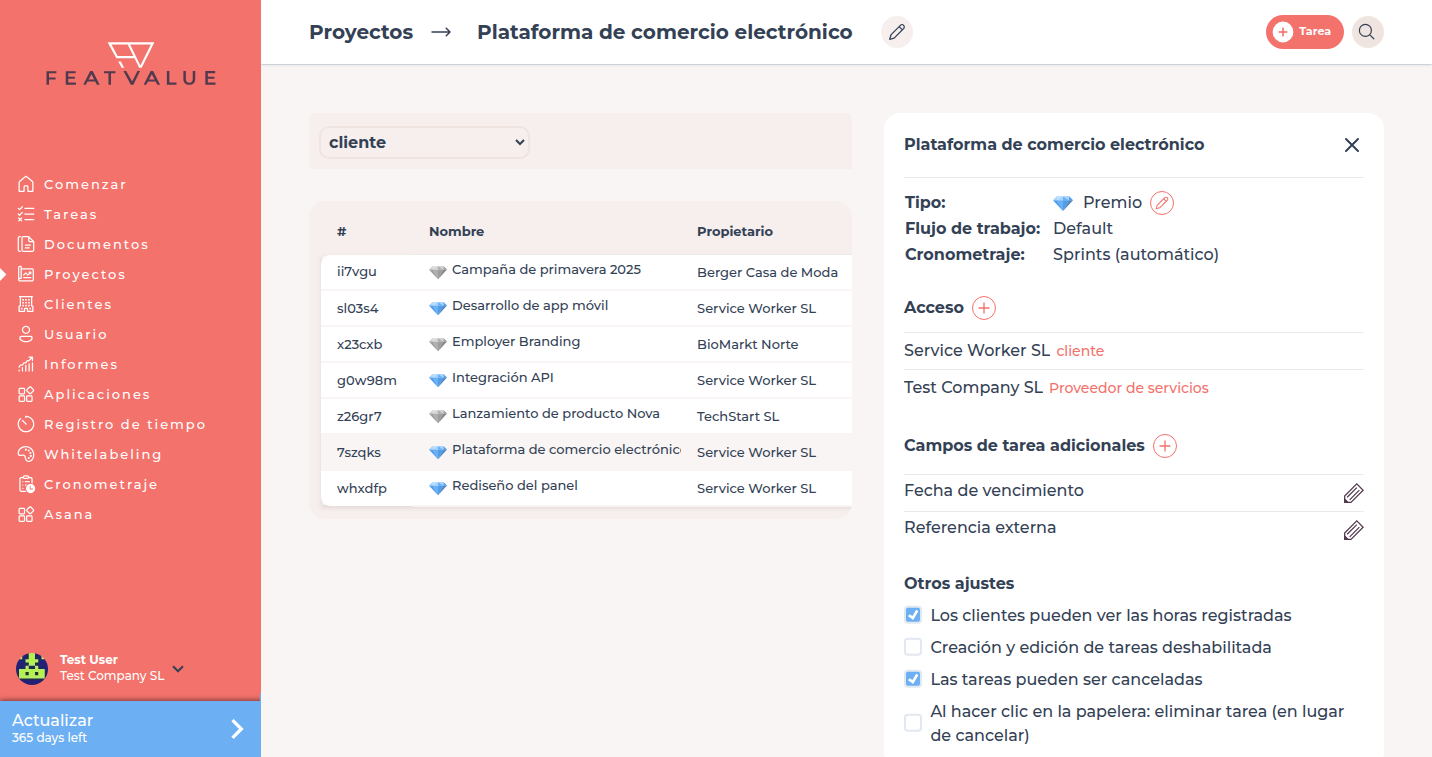Click the diamond icon for Lanzamiento de producto Nova

click(437, 416)
